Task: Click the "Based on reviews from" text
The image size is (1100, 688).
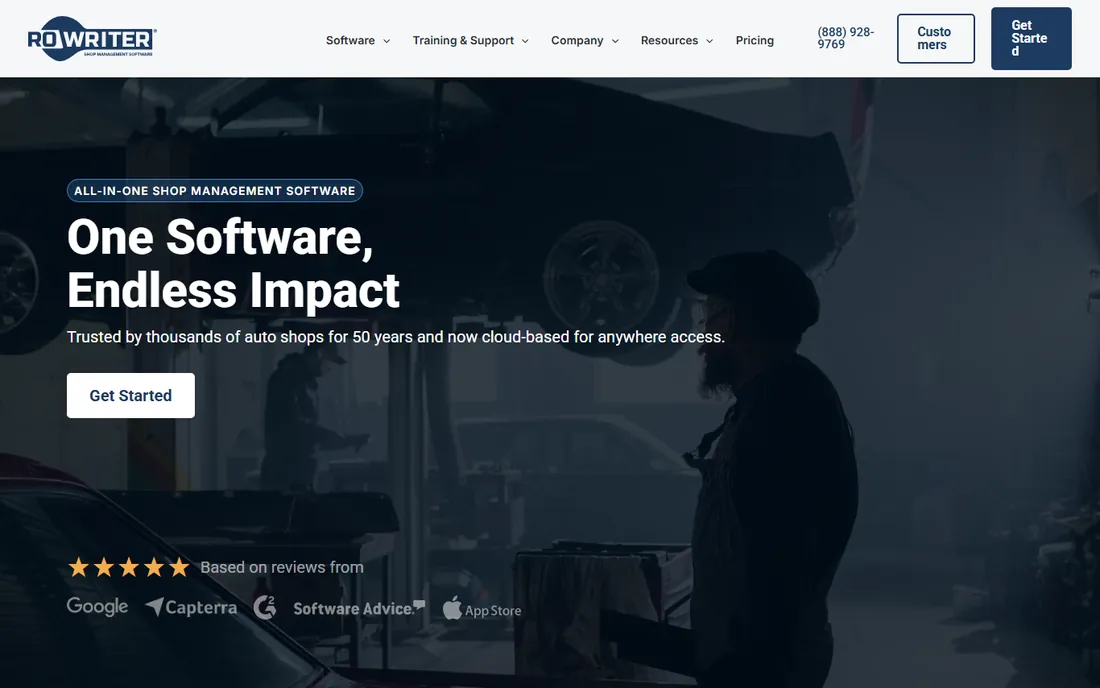Action: [x=282, y=567]
